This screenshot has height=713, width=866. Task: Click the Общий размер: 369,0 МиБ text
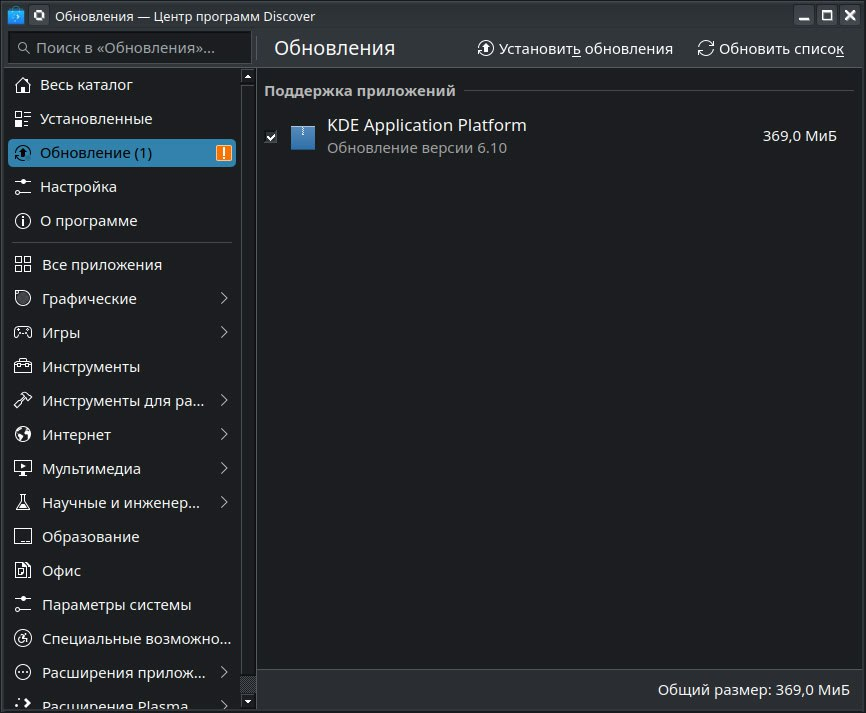coord(753,690)
